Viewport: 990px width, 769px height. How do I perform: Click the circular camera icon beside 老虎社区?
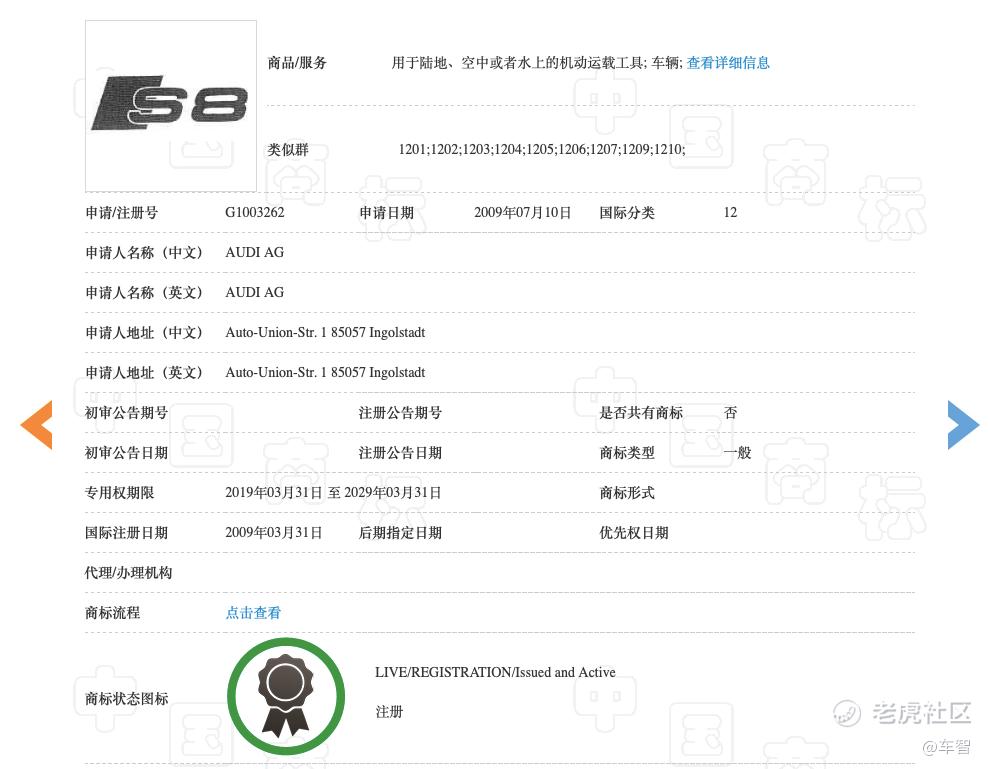coord(847,714)
